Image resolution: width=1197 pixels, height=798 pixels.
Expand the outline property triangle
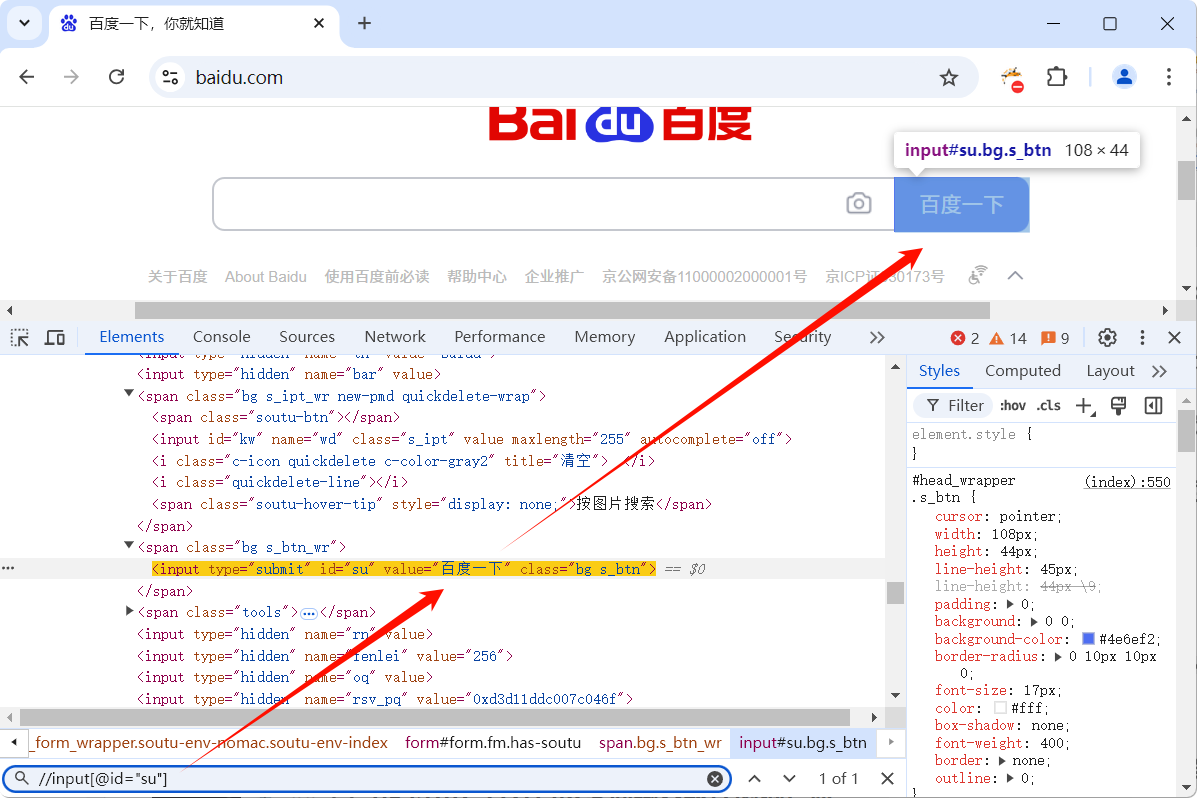tap(1010, 778)
